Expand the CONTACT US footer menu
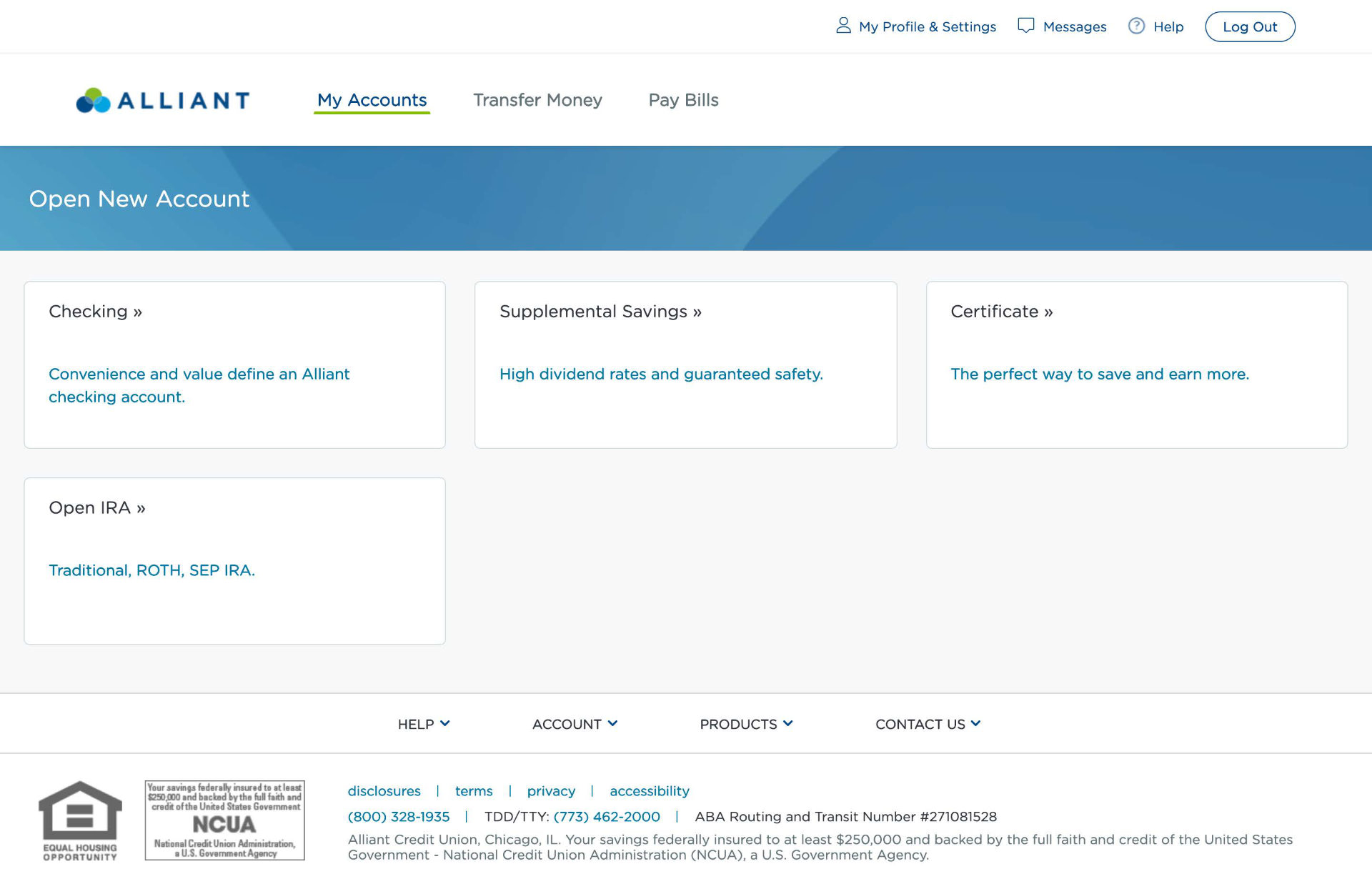 click(x=928, y=724)
